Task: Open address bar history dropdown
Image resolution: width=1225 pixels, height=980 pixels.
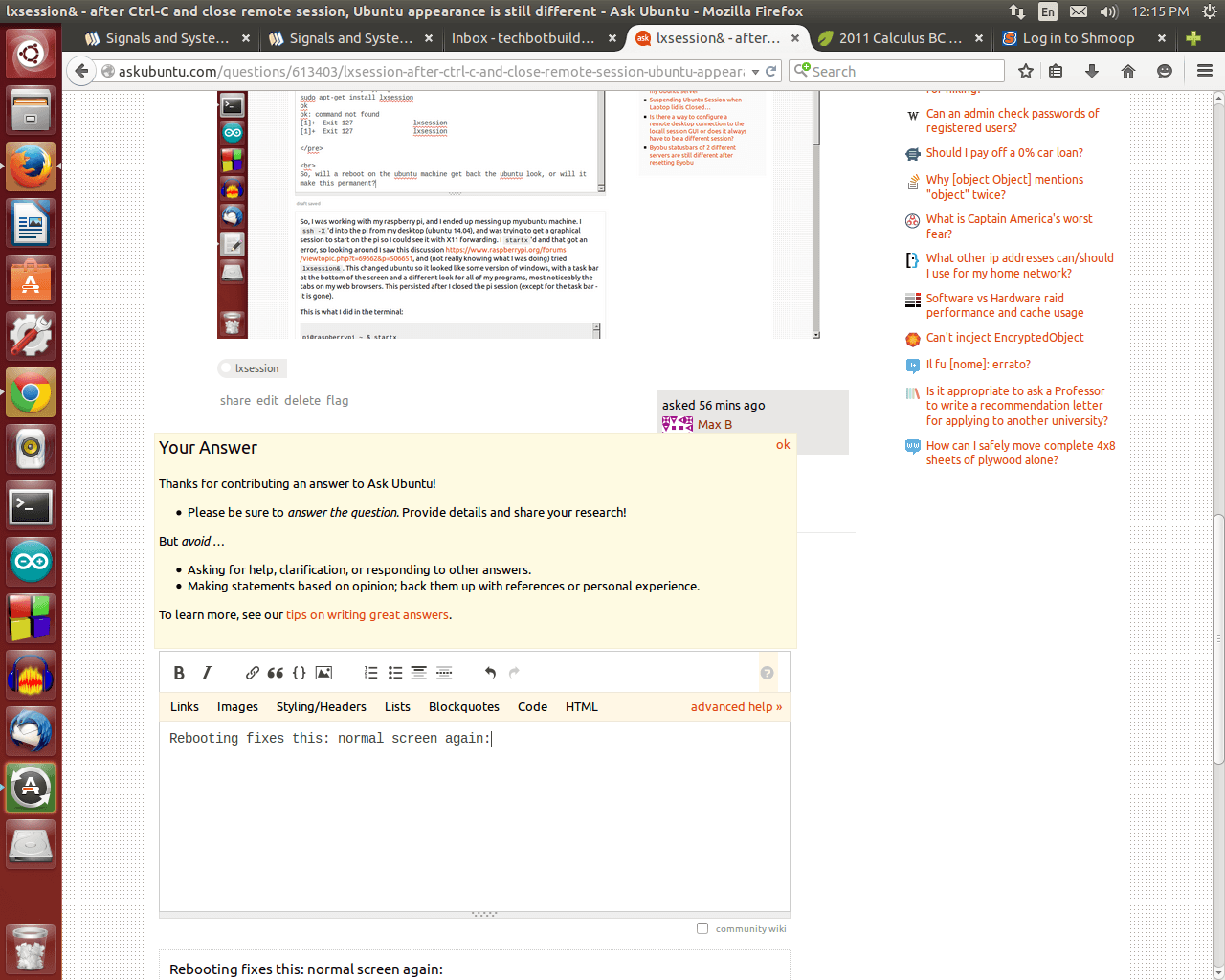Action: coord(755,72)
